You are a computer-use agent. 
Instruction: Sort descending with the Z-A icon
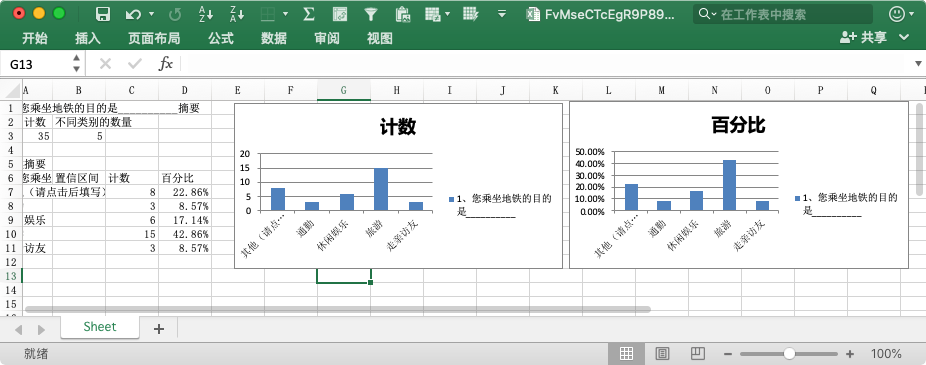pos(237,14)
